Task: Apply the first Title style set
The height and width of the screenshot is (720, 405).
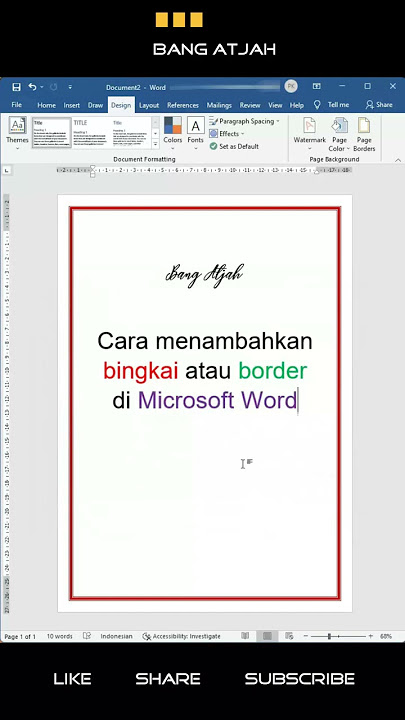Action: (x=51, y=133)
